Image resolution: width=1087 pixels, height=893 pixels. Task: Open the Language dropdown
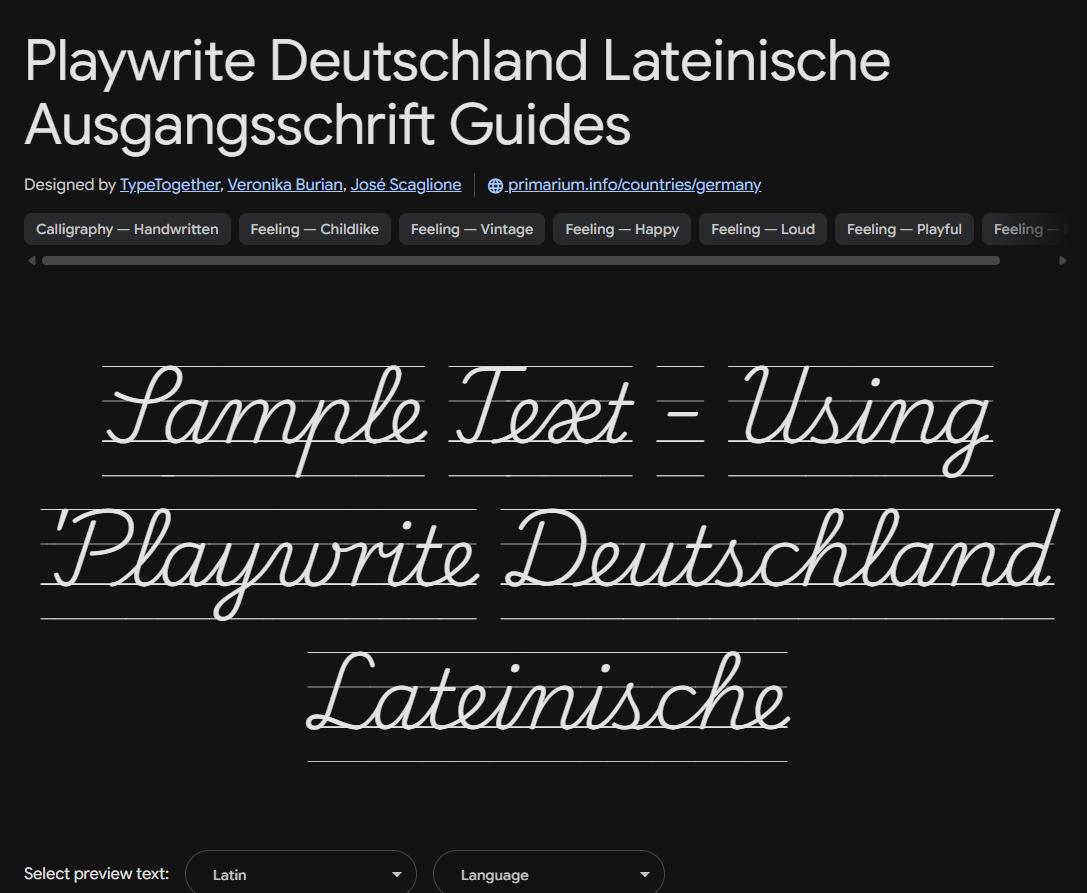tap(548, 874)
